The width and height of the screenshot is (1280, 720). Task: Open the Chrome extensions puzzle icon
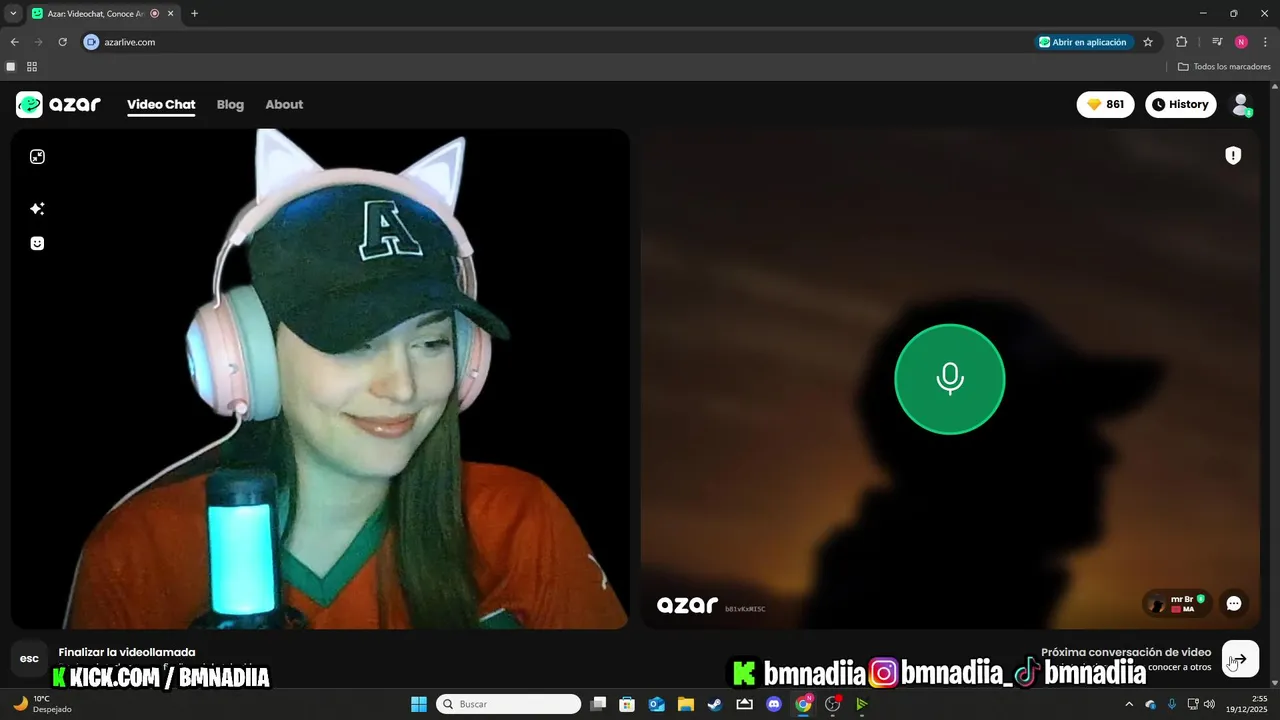pos(1181,42)
